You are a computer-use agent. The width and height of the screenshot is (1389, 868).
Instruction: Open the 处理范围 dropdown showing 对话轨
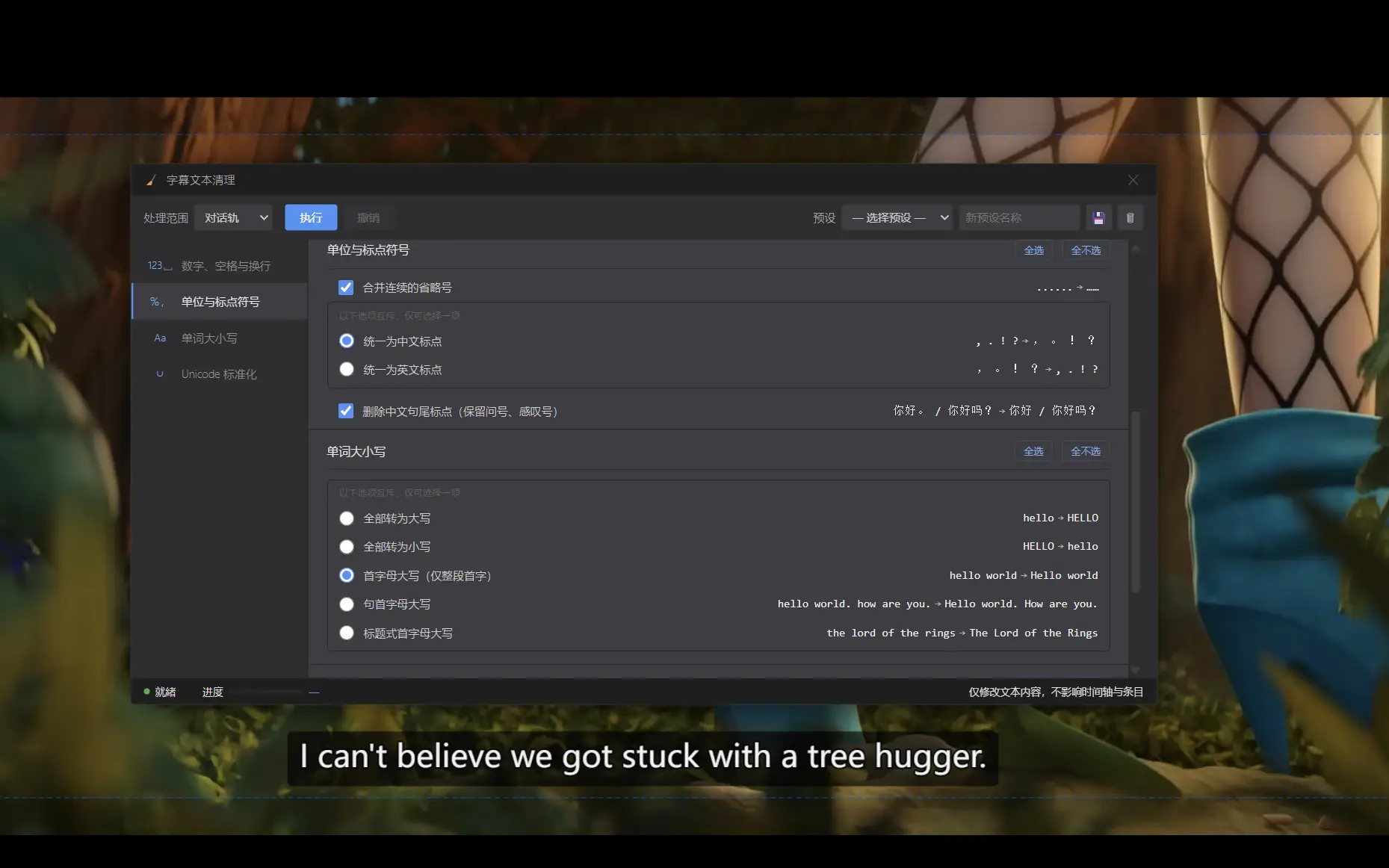click(234, 218)
